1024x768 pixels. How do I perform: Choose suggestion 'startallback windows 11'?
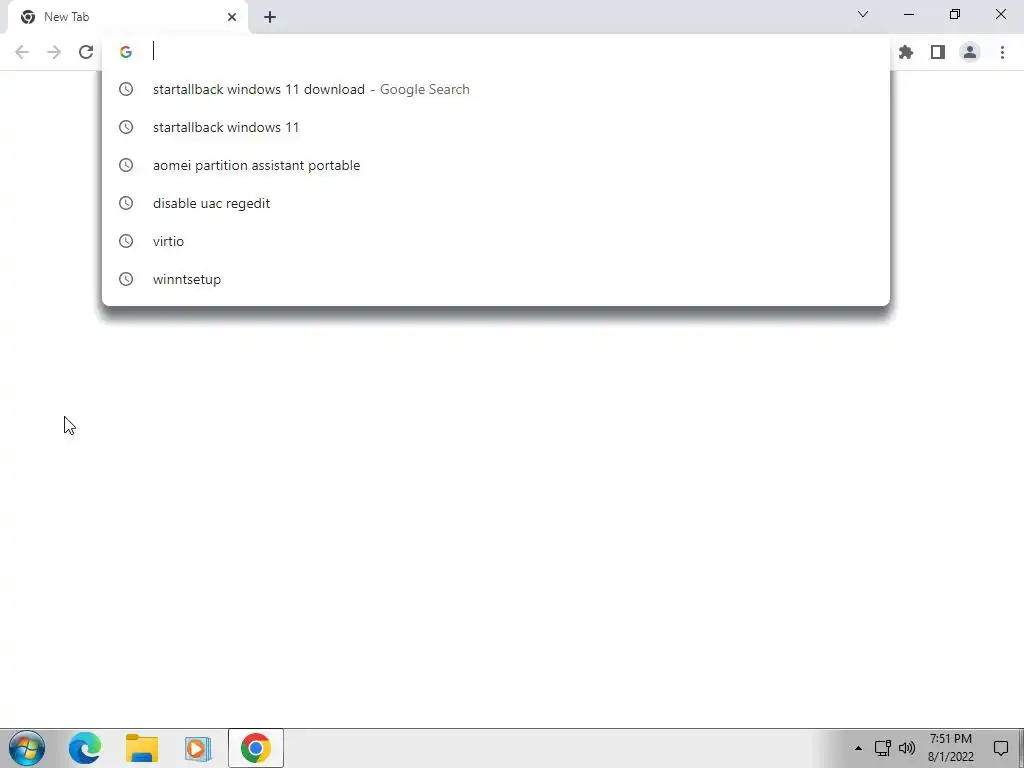496,127
